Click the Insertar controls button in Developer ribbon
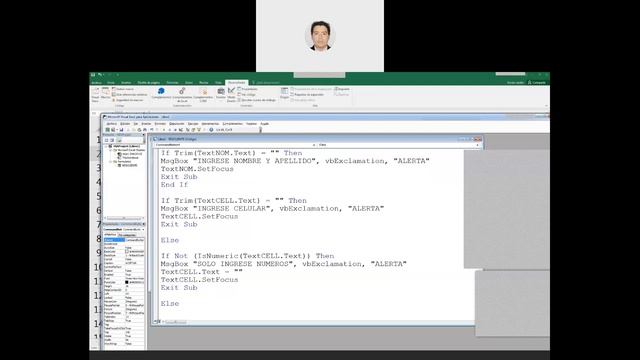This screenshot has width=640, height=360. [221, 93]
